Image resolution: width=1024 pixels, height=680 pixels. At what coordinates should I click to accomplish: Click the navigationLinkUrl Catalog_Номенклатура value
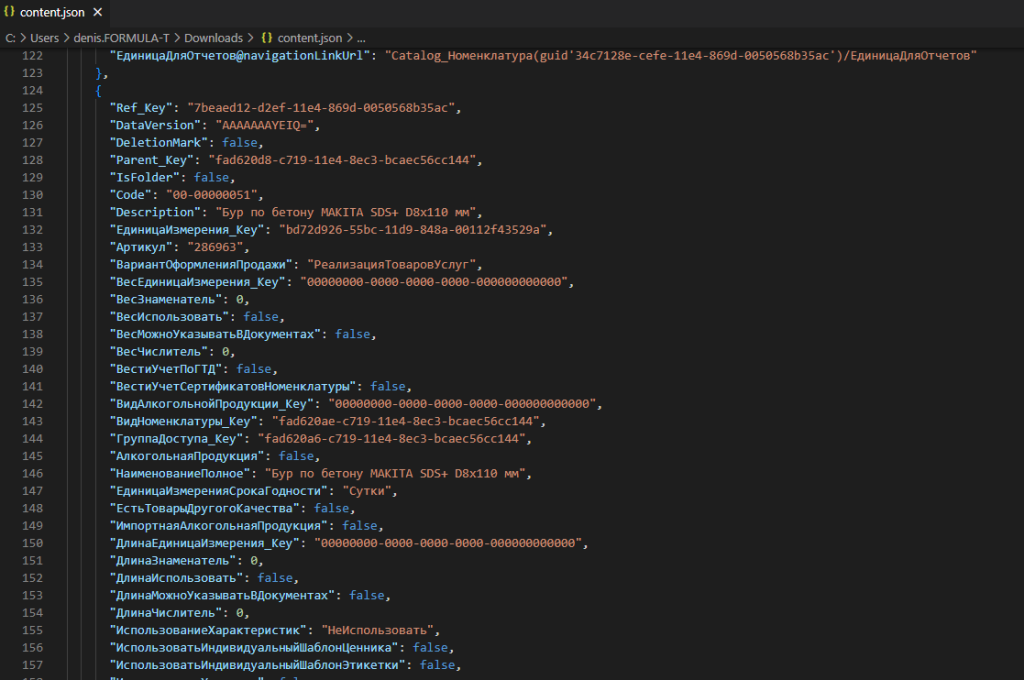[x=680, y=55]
